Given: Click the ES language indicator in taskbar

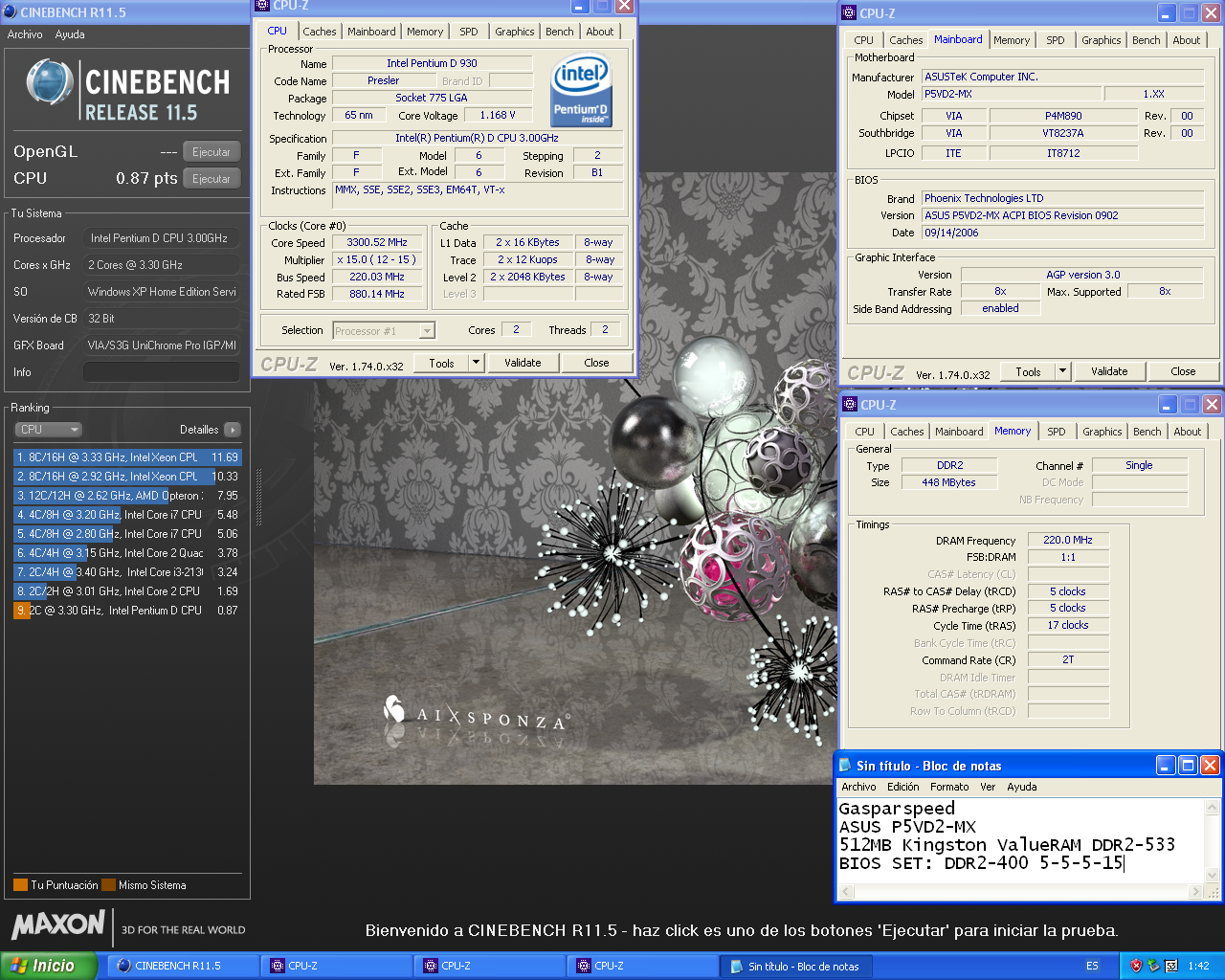Looking at the screenshot, I should click(x=1092, y=966).
